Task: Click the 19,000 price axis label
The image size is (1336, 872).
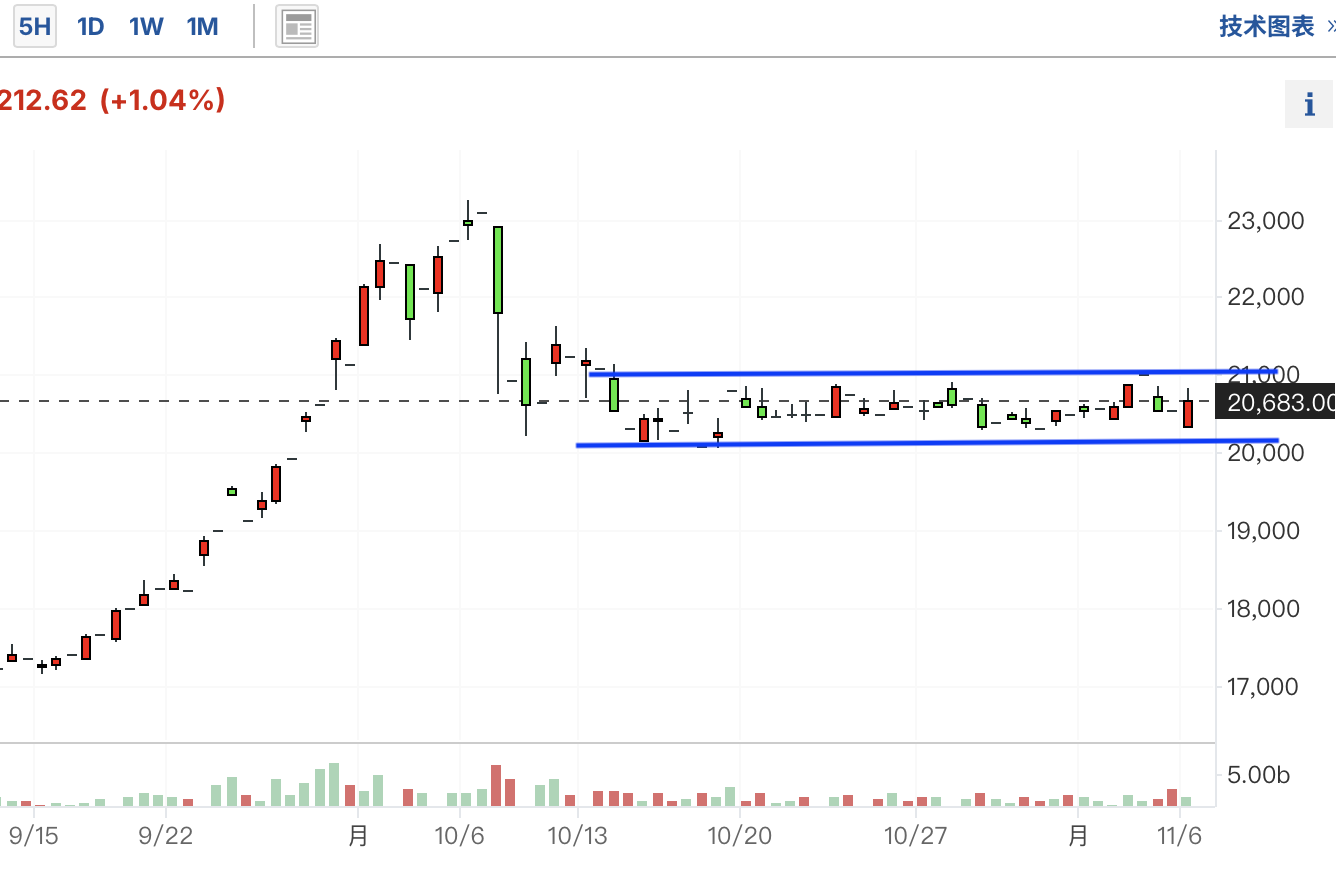Action: pyautogui.click(x=1265, y=531)
